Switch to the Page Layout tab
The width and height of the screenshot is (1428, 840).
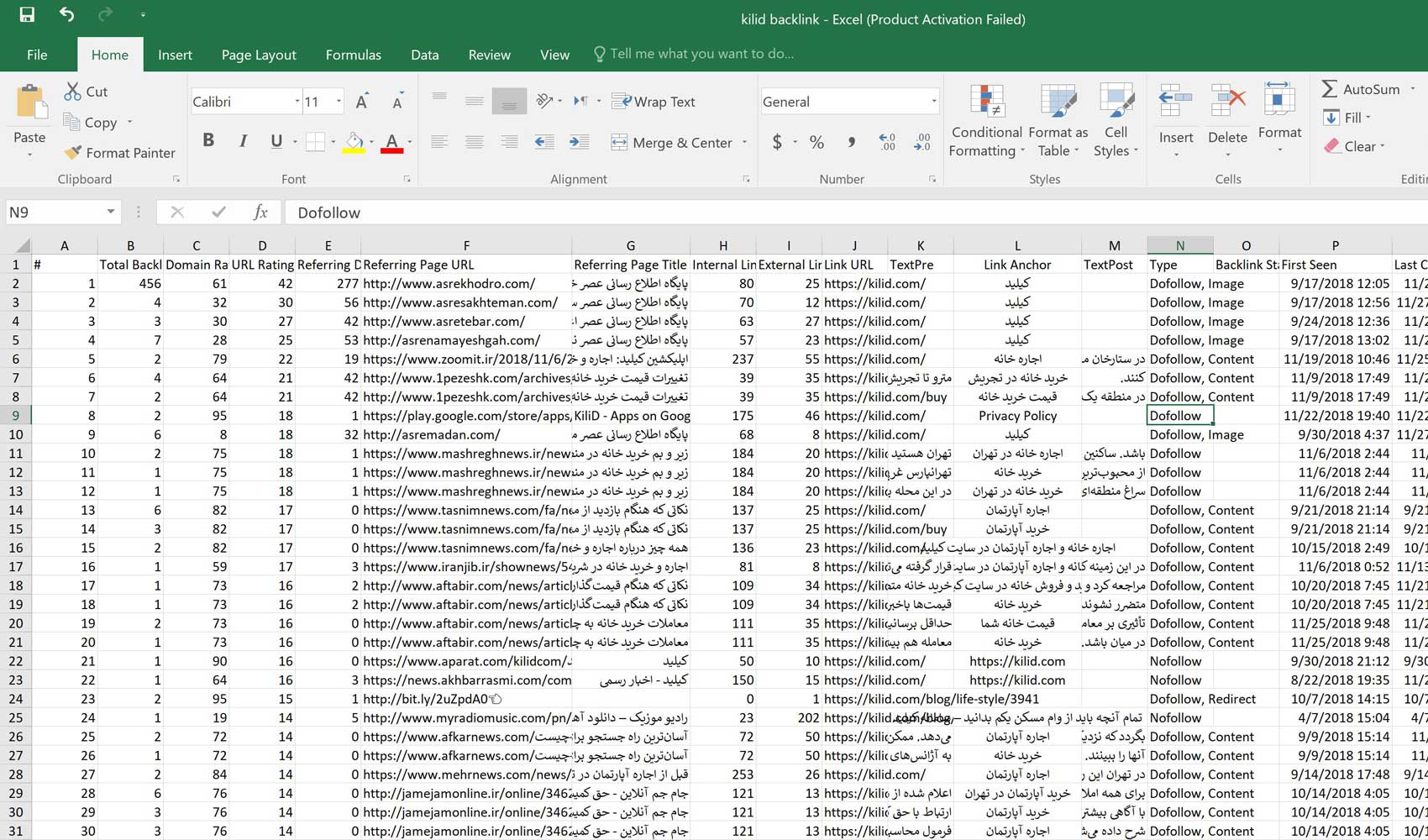pyautogui.click(x=259, y=55)
